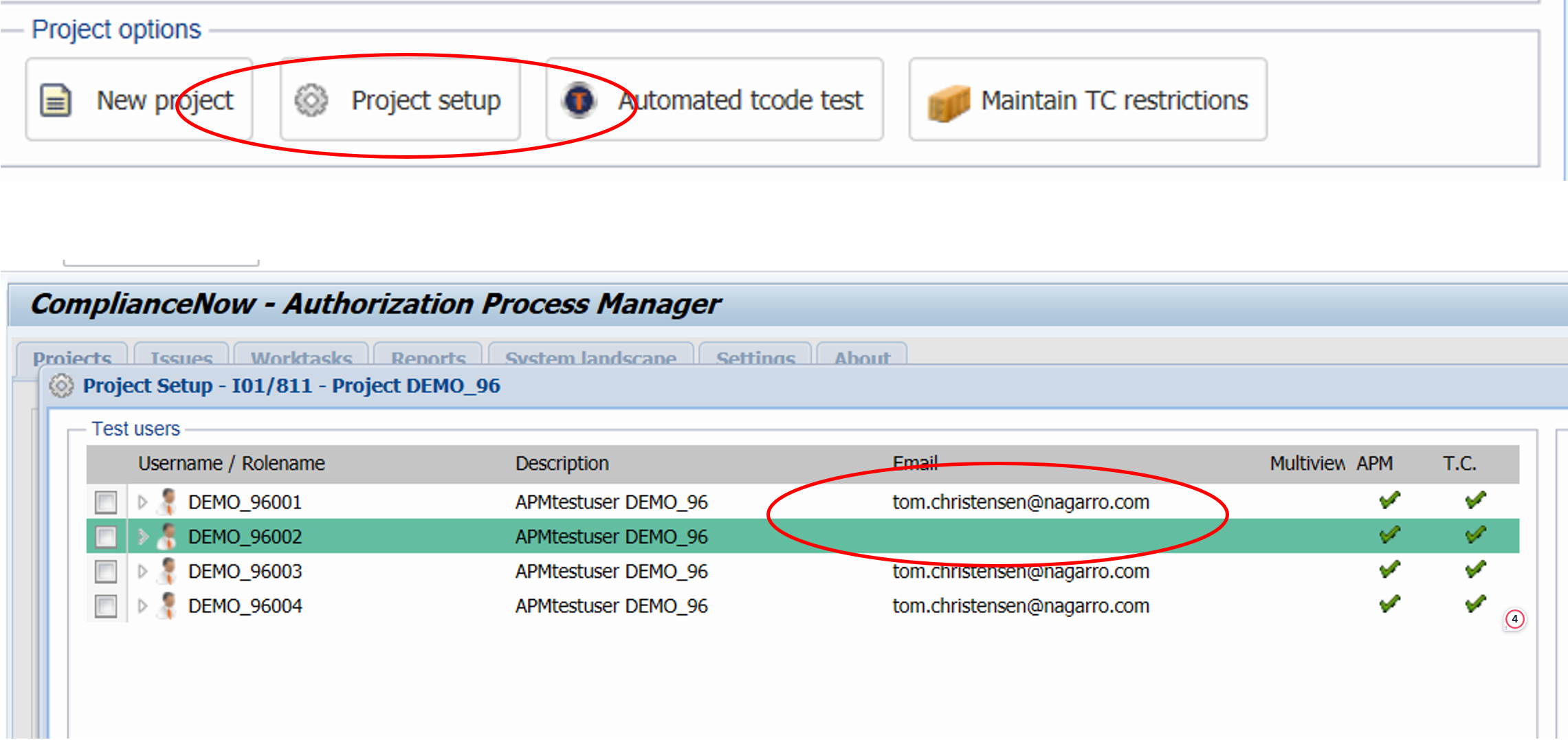Click the description cell of DEMO_96002

[612, 537]
